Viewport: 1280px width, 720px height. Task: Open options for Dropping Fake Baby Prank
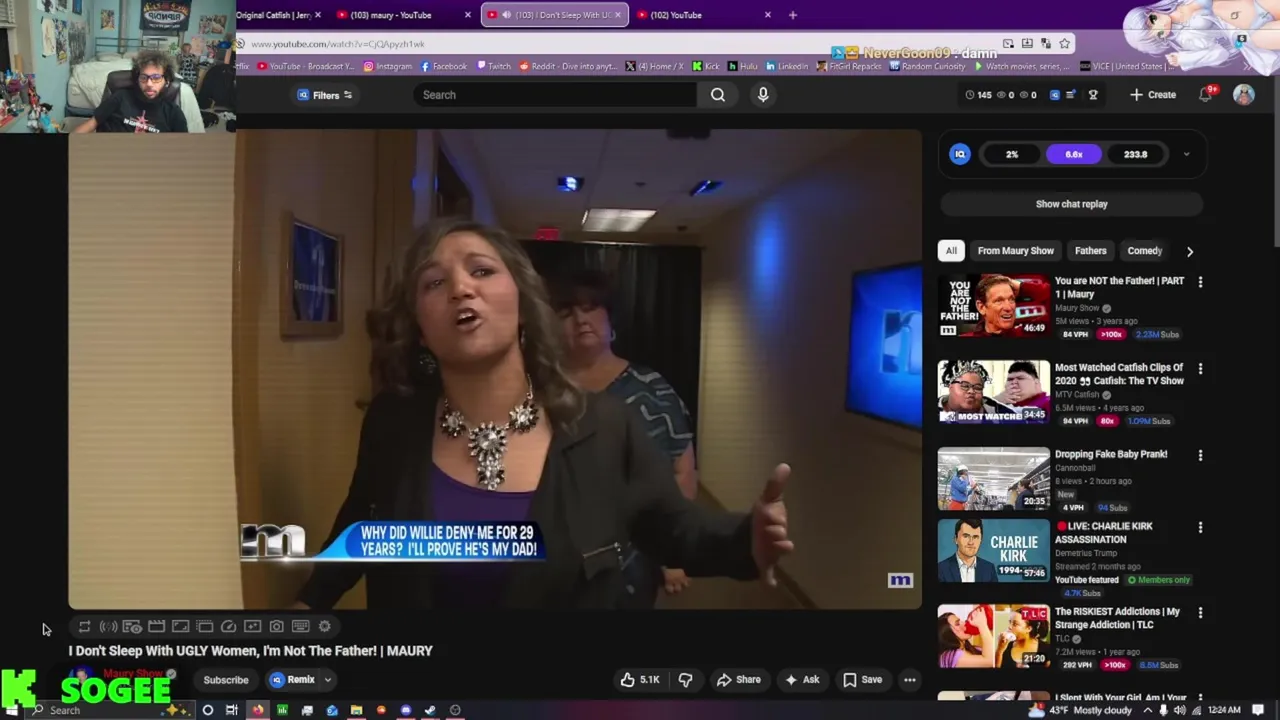(1200, 455)
